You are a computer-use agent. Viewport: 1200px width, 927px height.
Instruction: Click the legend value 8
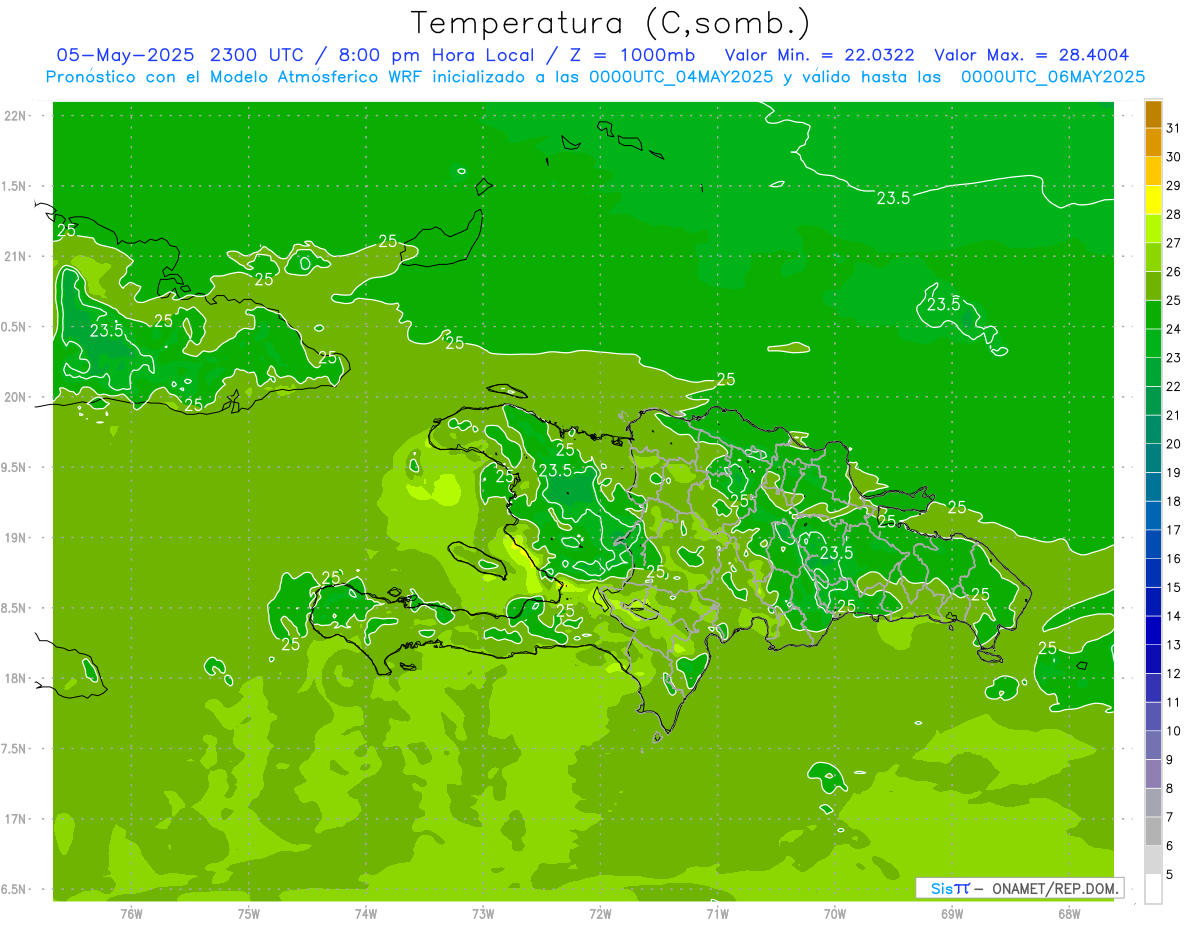tap(1170, 789)
